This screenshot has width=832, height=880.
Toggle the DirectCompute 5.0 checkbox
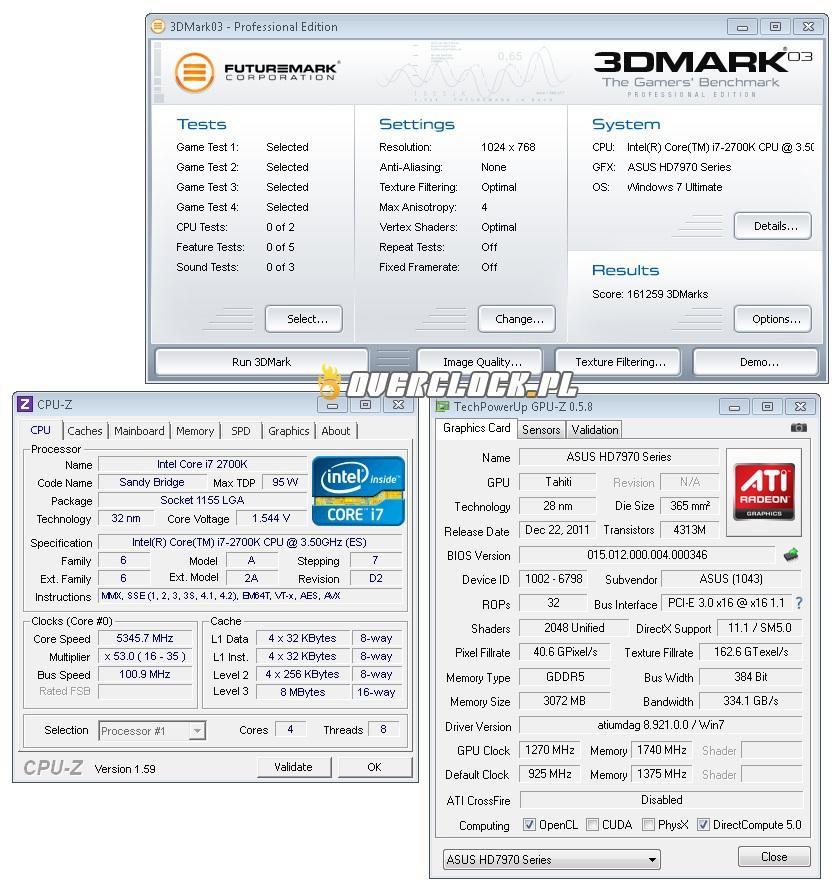(703, 824)
